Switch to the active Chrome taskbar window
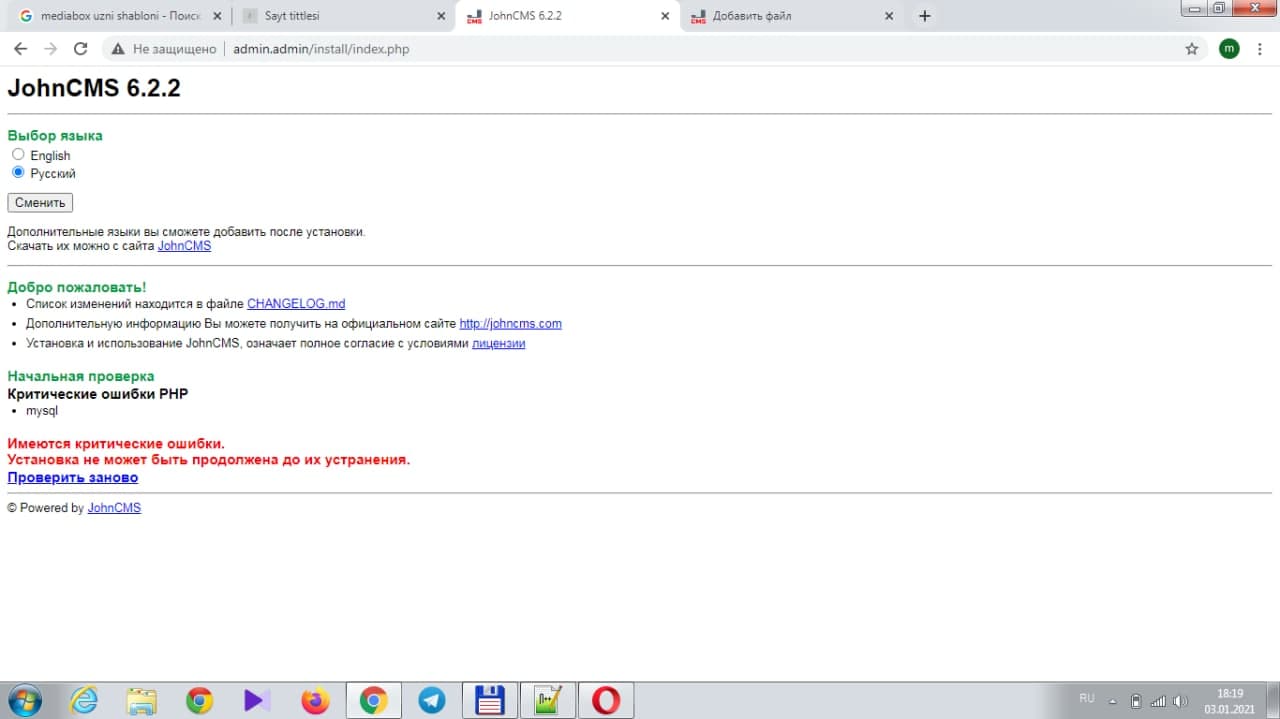 pos(374,700)
